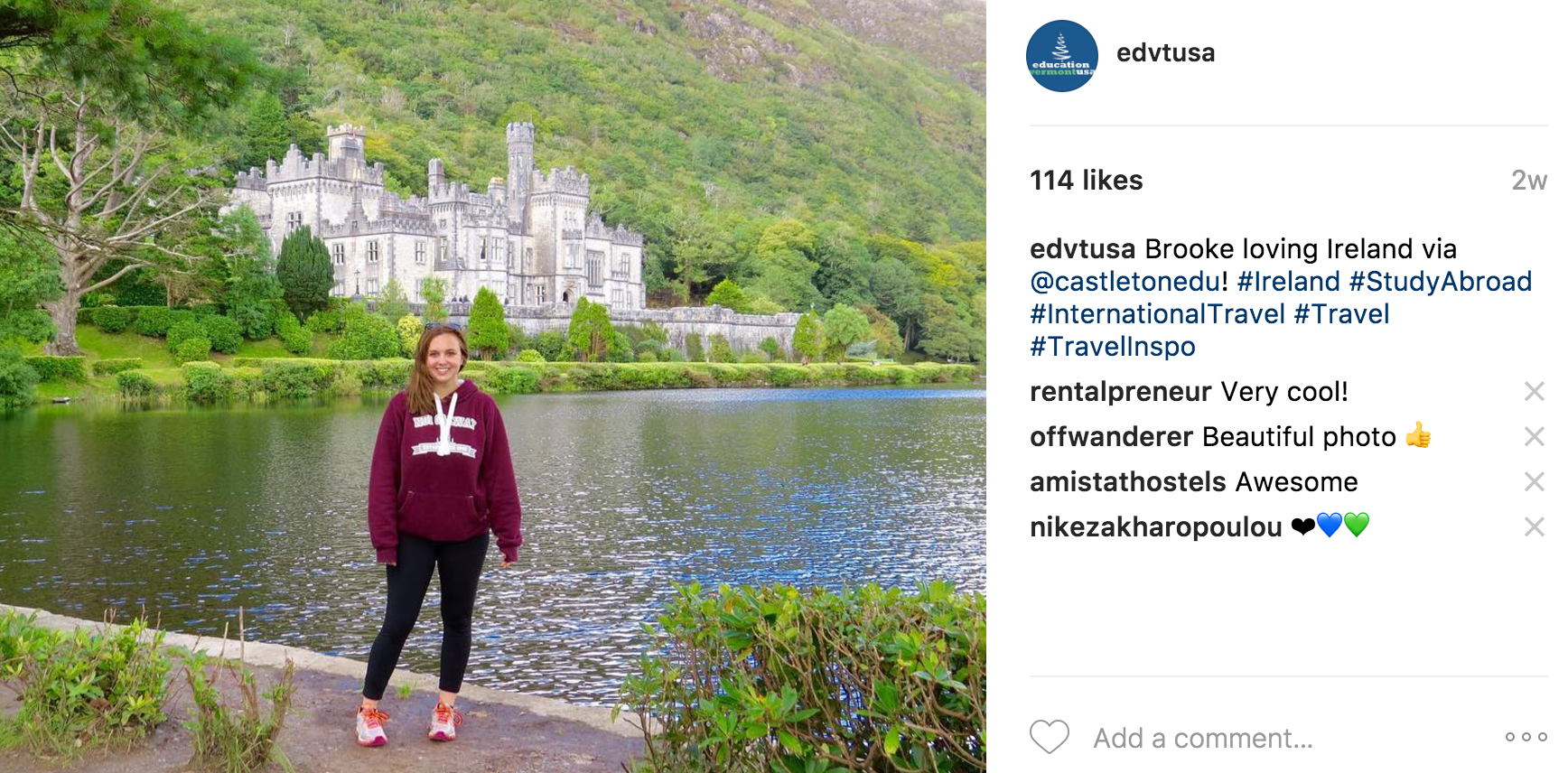Open the three-dot more options menu
Screen dimensions: 1568x773
(1526, 737)
